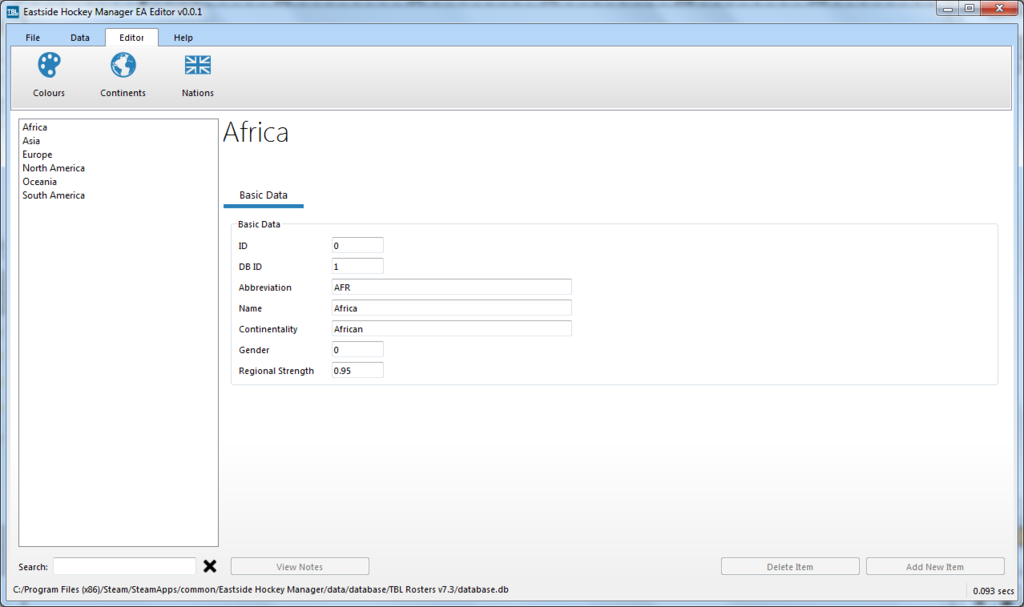The height and width of the screenshot is (607, 1024).
Task: Select Oceania in the continents list
Action: click(39, 182)
